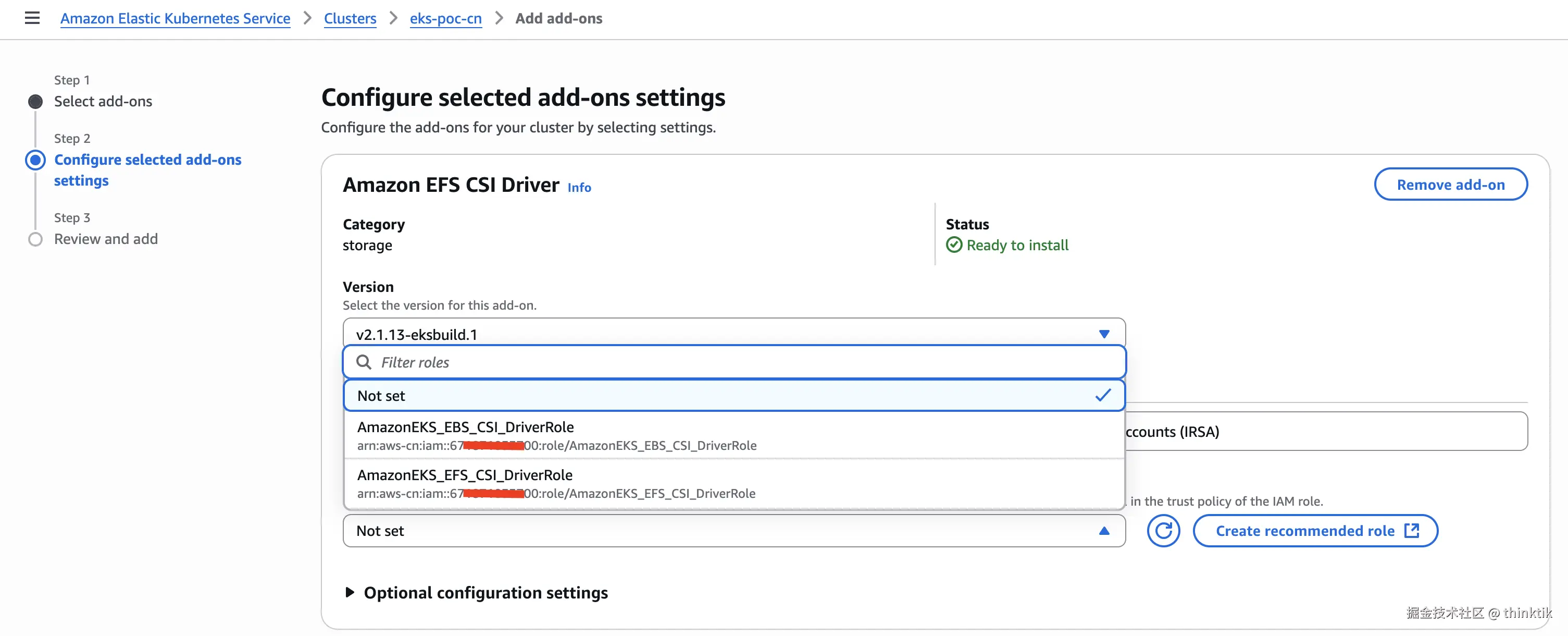
Task: Click into the Filter roles search field
Action: tap(733, 362)
